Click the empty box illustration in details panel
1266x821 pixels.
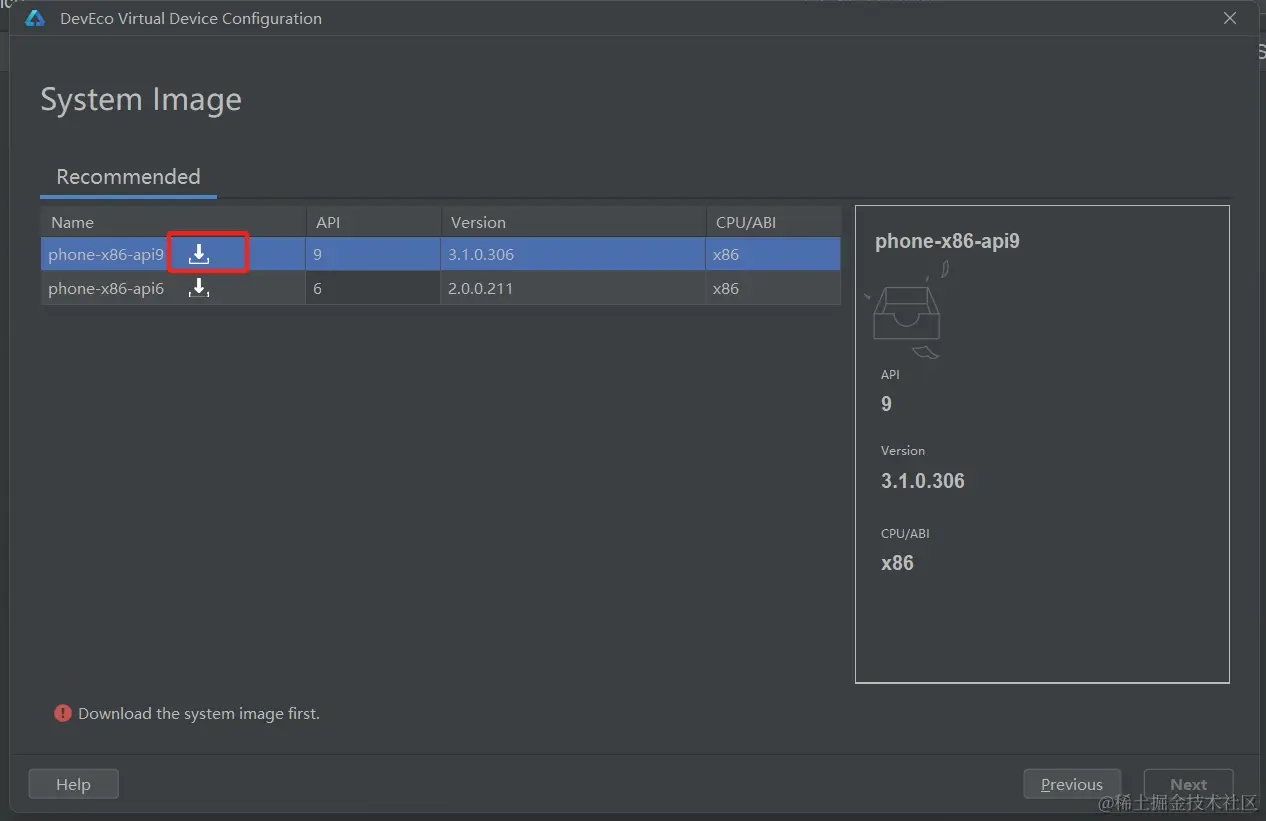(907, 310)
